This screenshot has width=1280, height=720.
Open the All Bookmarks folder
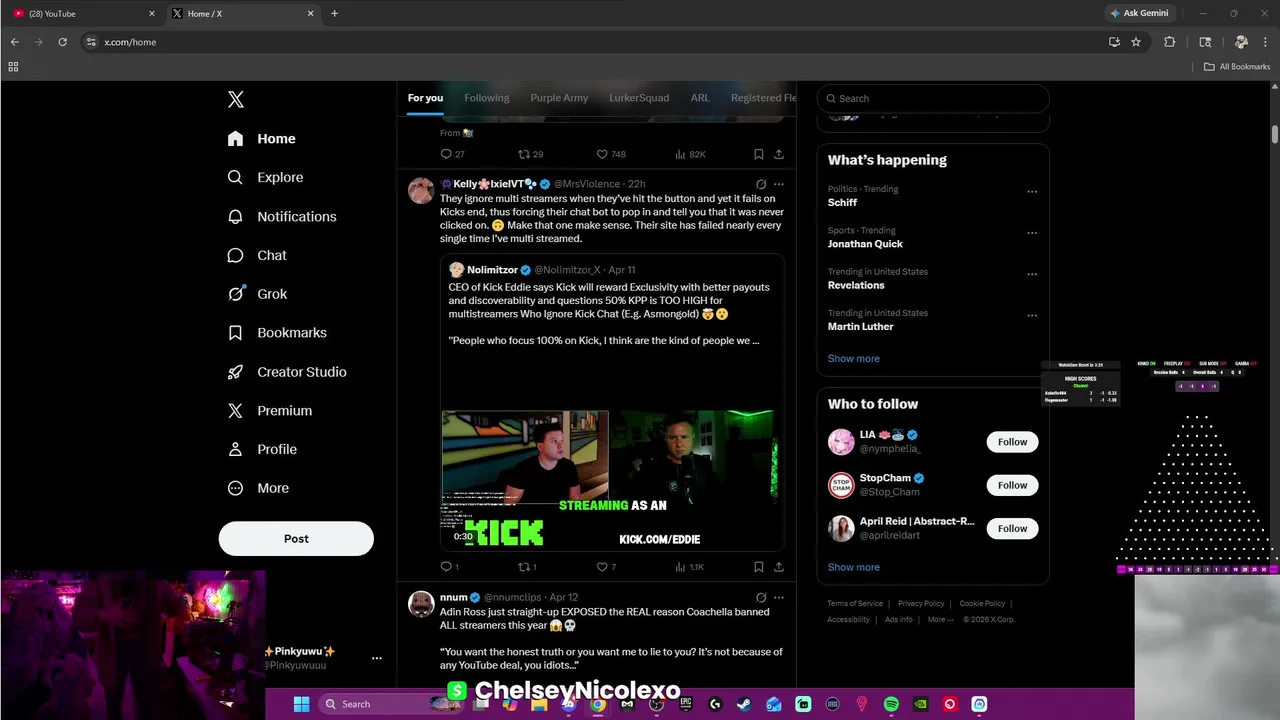pyautogui.click(x=1237, y=67)
